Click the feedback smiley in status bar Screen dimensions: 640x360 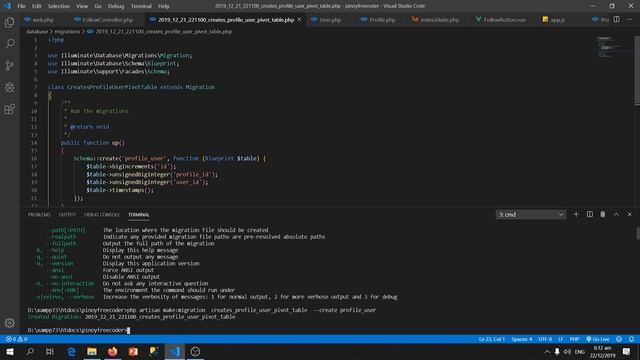619,339
